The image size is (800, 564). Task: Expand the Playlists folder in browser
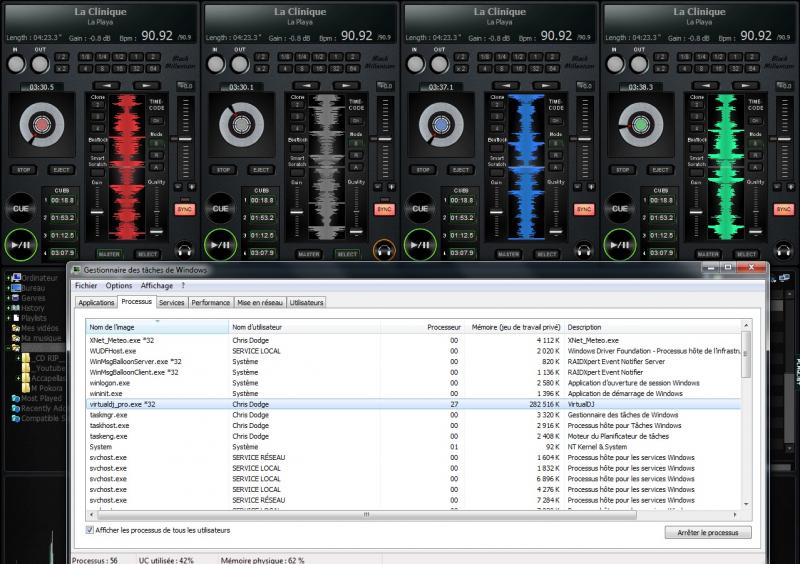click(8, 317)
